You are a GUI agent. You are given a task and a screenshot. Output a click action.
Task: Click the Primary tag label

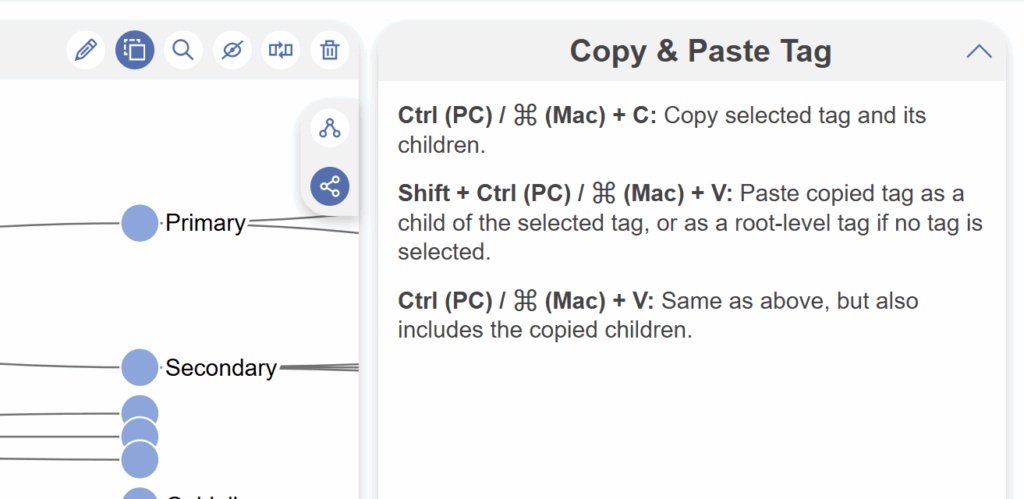pos(205,223)
